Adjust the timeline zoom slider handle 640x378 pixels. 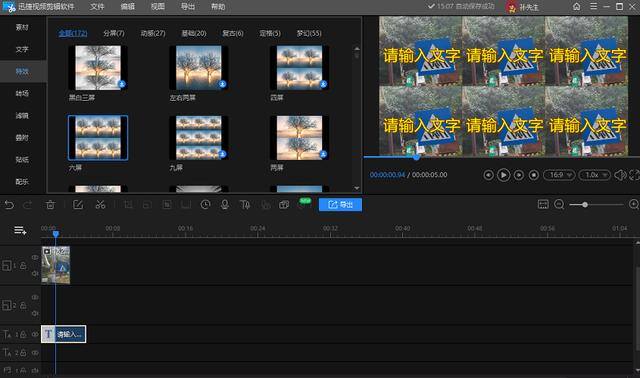coord(585,205)
